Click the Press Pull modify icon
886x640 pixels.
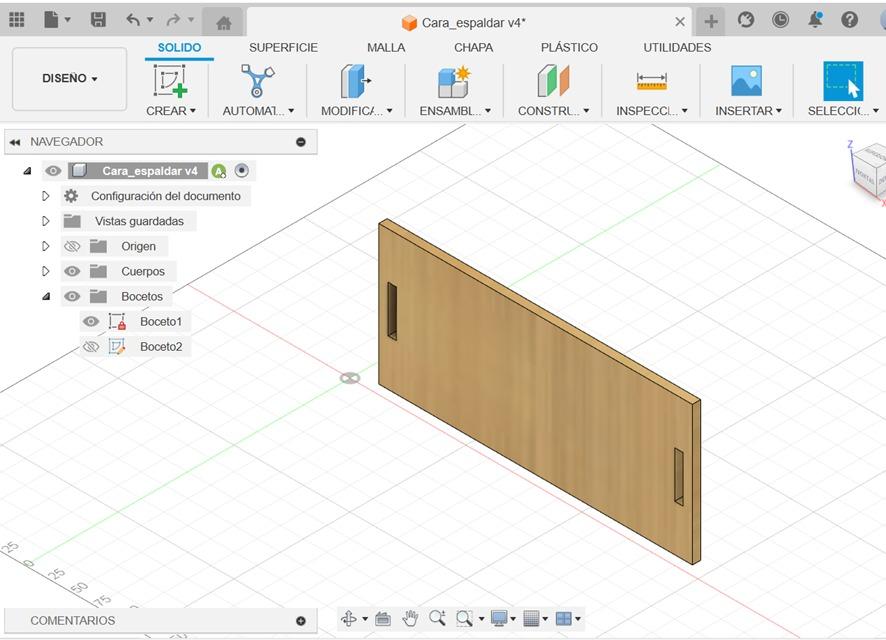(355, 81)
